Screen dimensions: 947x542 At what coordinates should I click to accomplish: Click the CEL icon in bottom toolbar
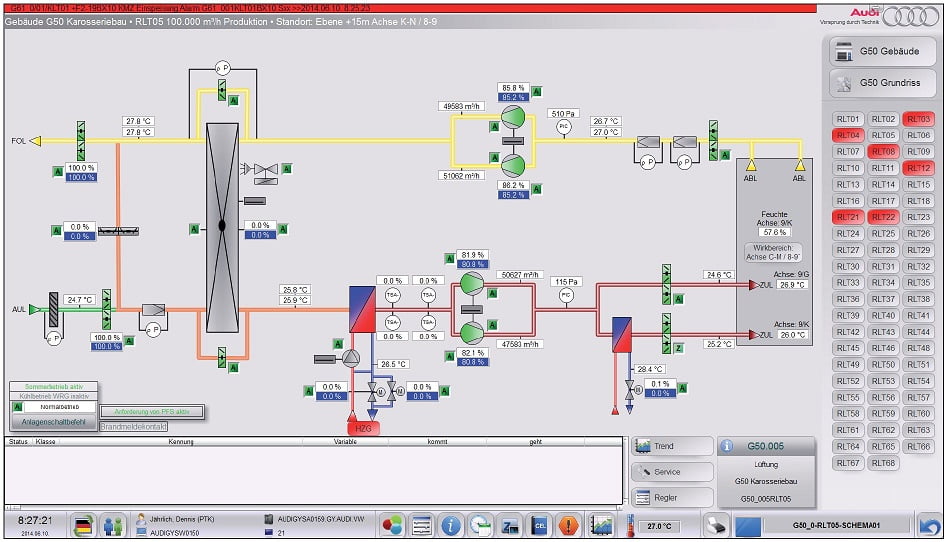[x=540, y=525]
